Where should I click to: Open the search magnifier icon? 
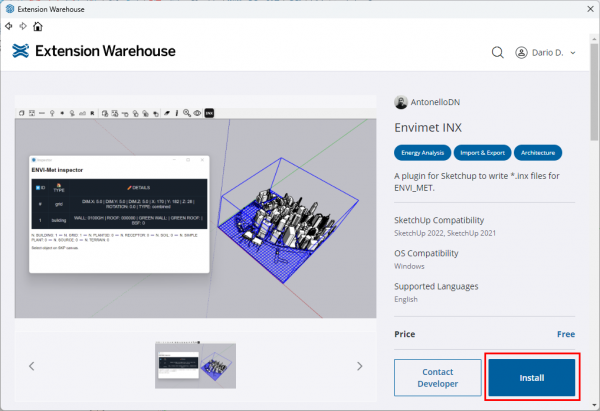[498, 52]
